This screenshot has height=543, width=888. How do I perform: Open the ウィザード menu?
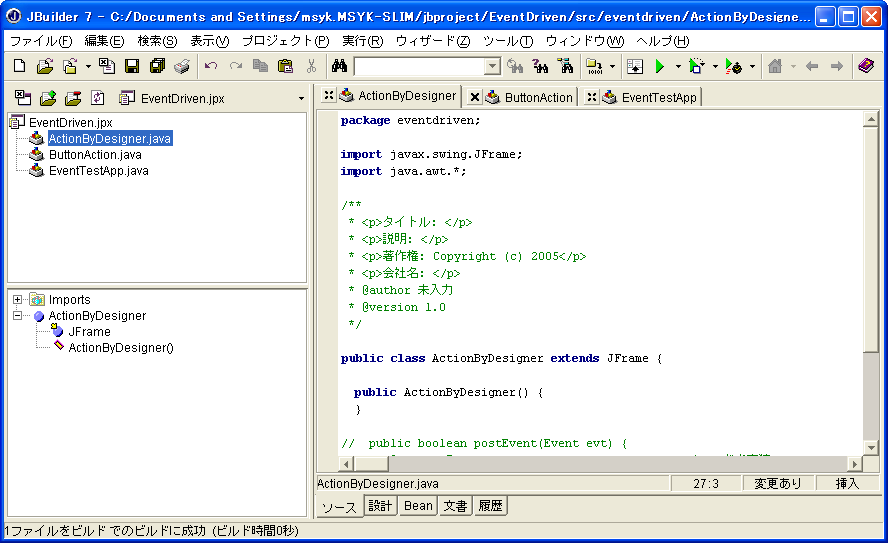[x=432, y=41]
